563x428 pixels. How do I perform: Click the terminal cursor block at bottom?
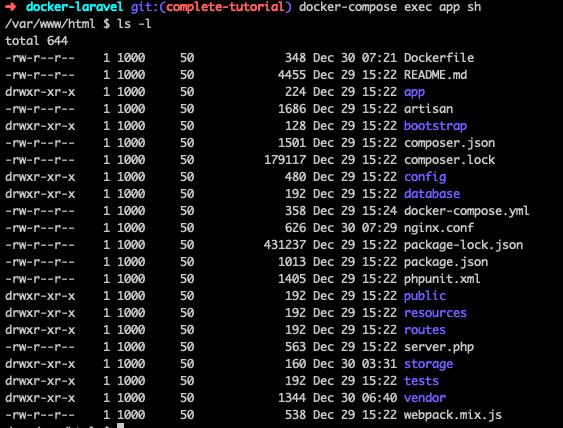[x=120, y=425]
